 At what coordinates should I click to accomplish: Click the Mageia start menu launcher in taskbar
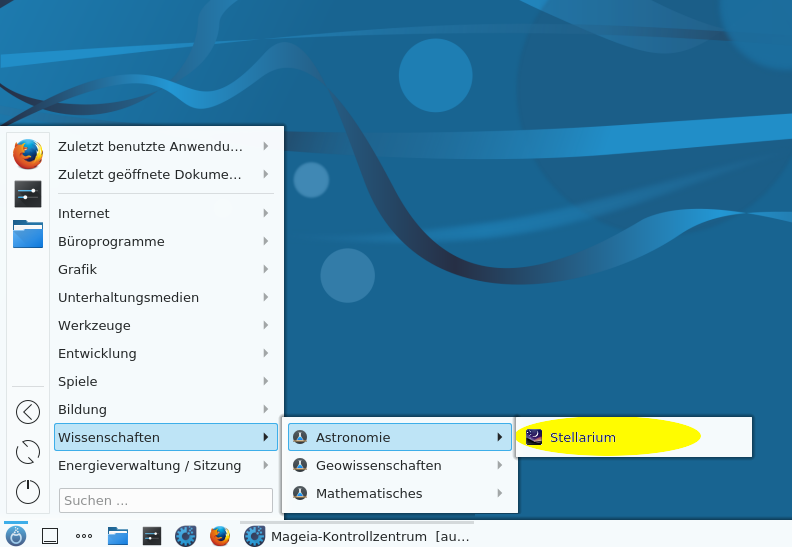(16, 536)
